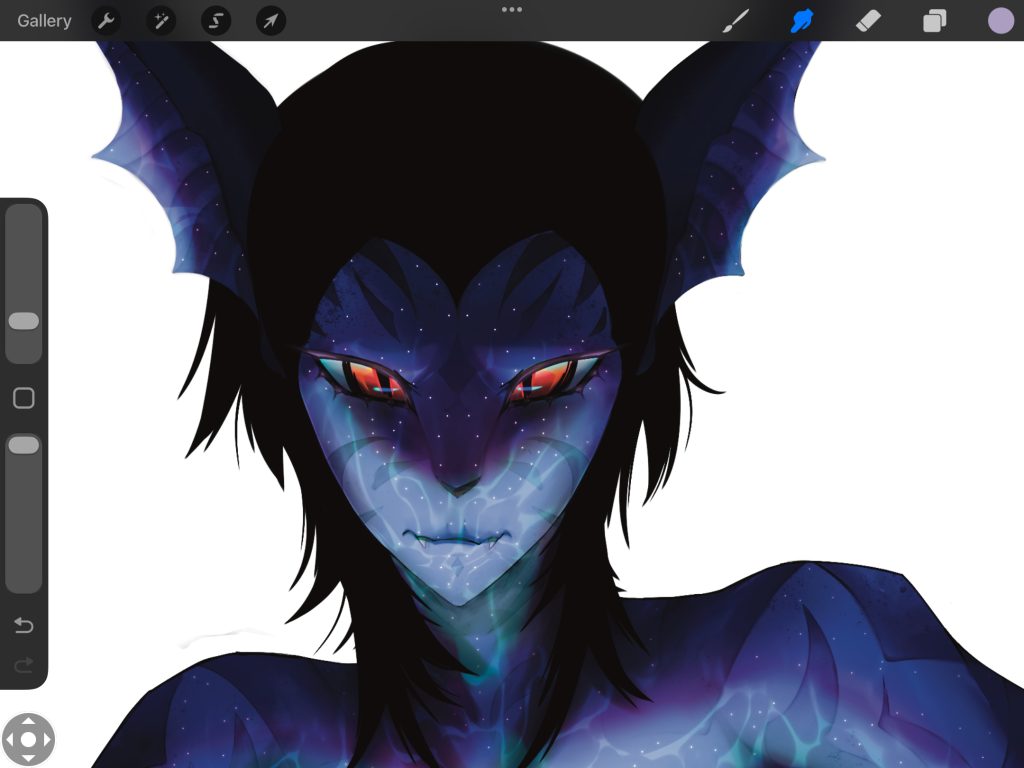1024x768 pixels.
Task: Click the brush opacity slider handle
Action: (x=23, y=445)
